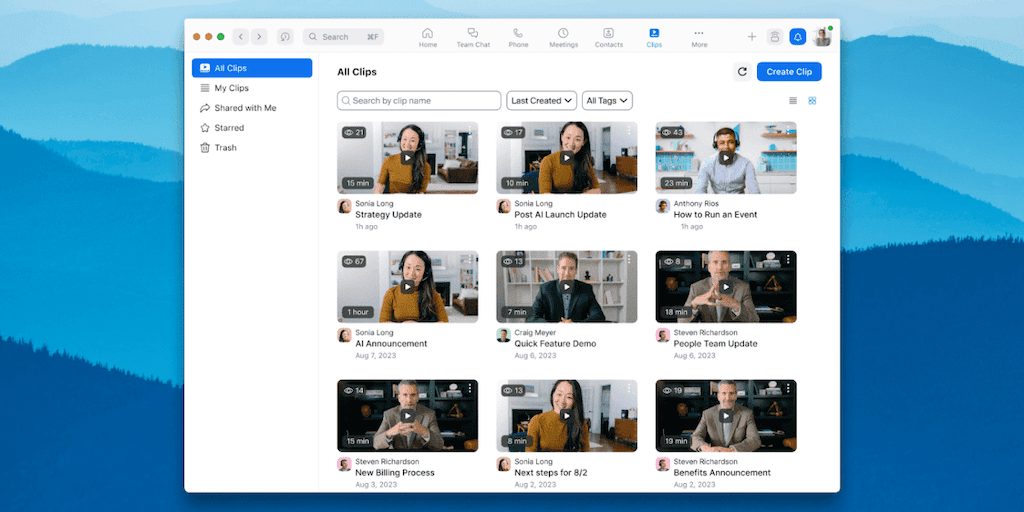Click the Create Clip button
Screen dimensions: 1024x512
coord(789,72)
